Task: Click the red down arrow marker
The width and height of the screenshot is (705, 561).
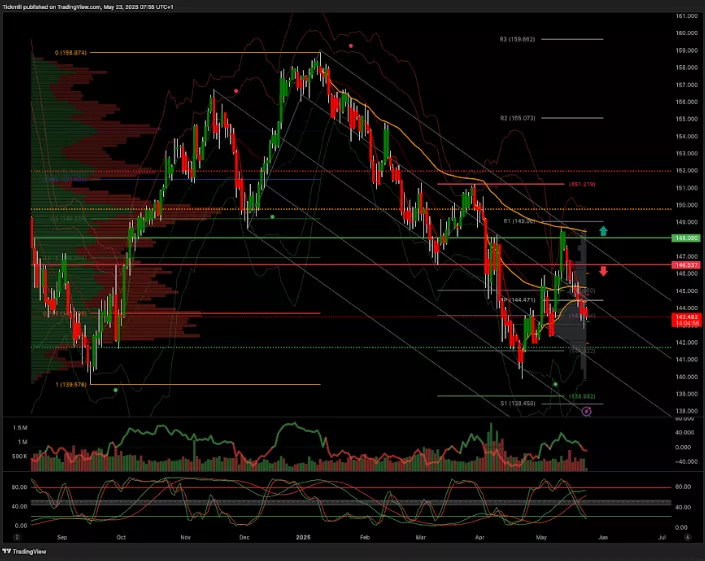Action: pos(603,272)
